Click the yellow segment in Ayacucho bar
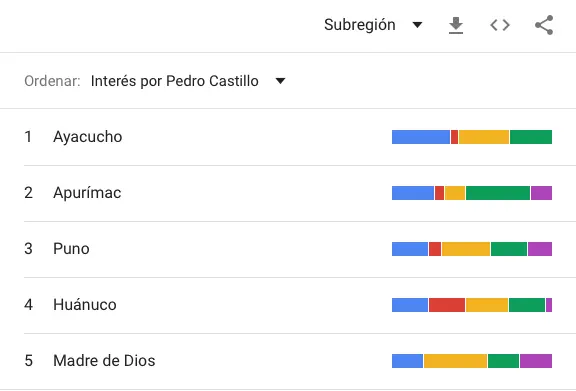The width and height of the screenshot is (576, 391). pyautogui.click(x=484, y=137)
